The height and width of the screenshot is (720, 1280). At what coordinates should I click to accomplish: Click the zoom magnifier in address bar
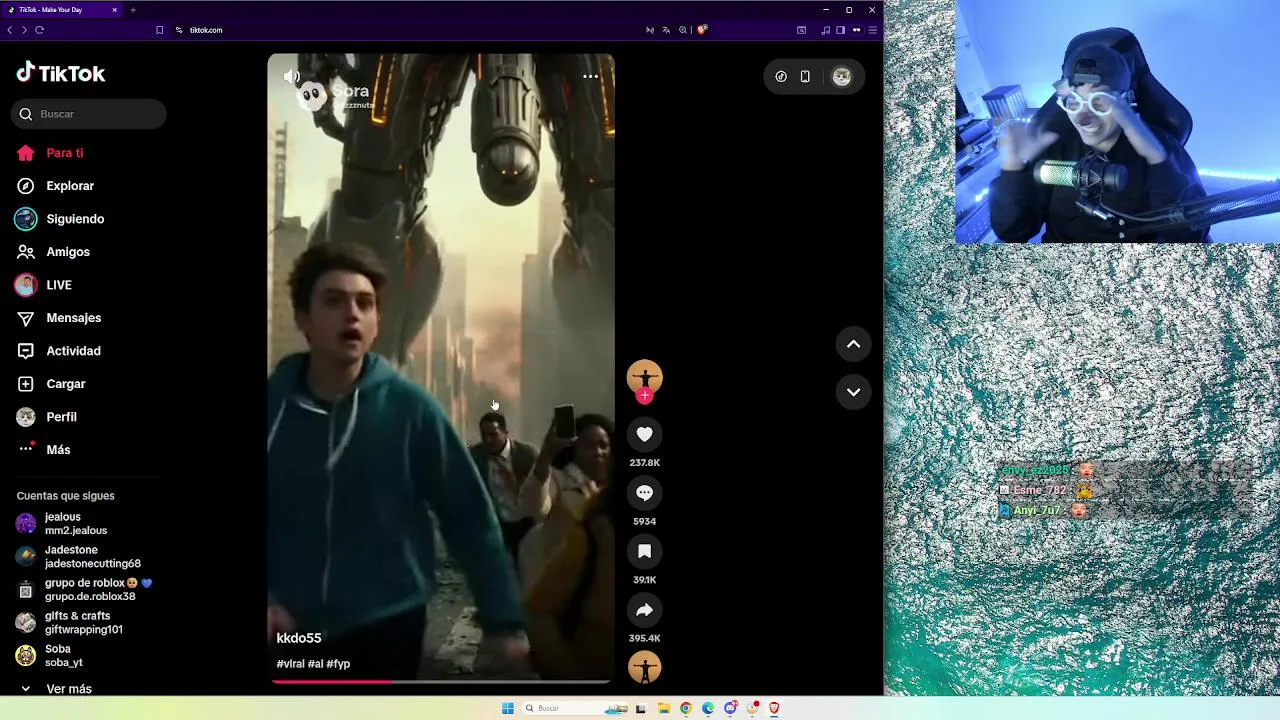tap(683, 30)
